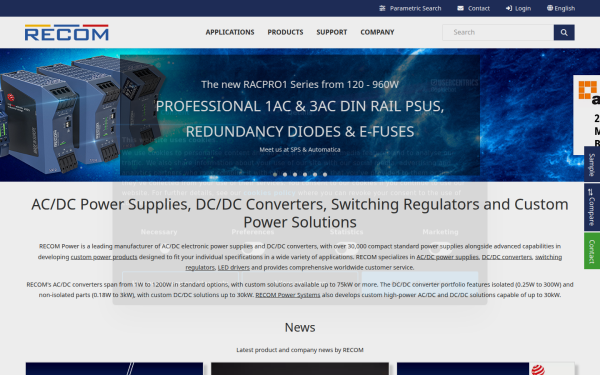Viewport: 600px width, 375px height.
Task: Click the 'AC/DC Power Supplies, DC/DC Converters' main heading
Action: point(300,213)
